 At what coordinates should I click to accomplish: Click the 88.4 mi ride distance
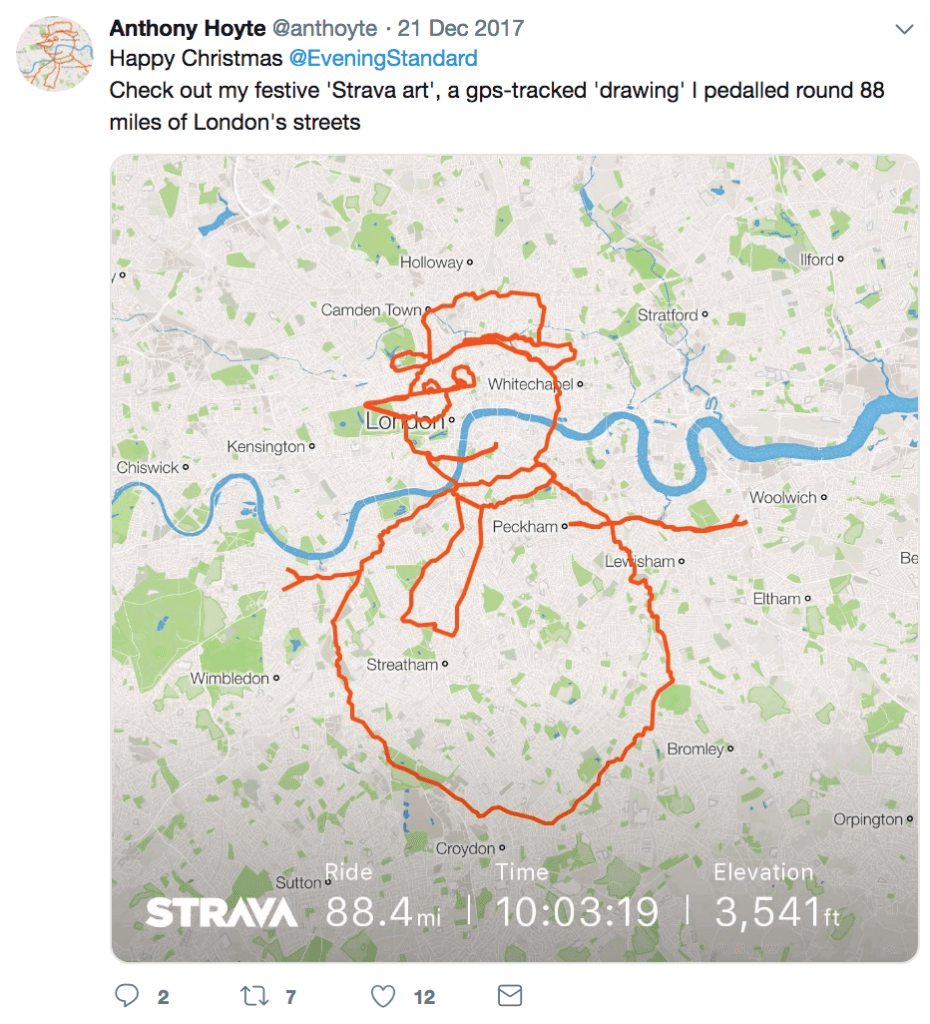tap(383, 912)
